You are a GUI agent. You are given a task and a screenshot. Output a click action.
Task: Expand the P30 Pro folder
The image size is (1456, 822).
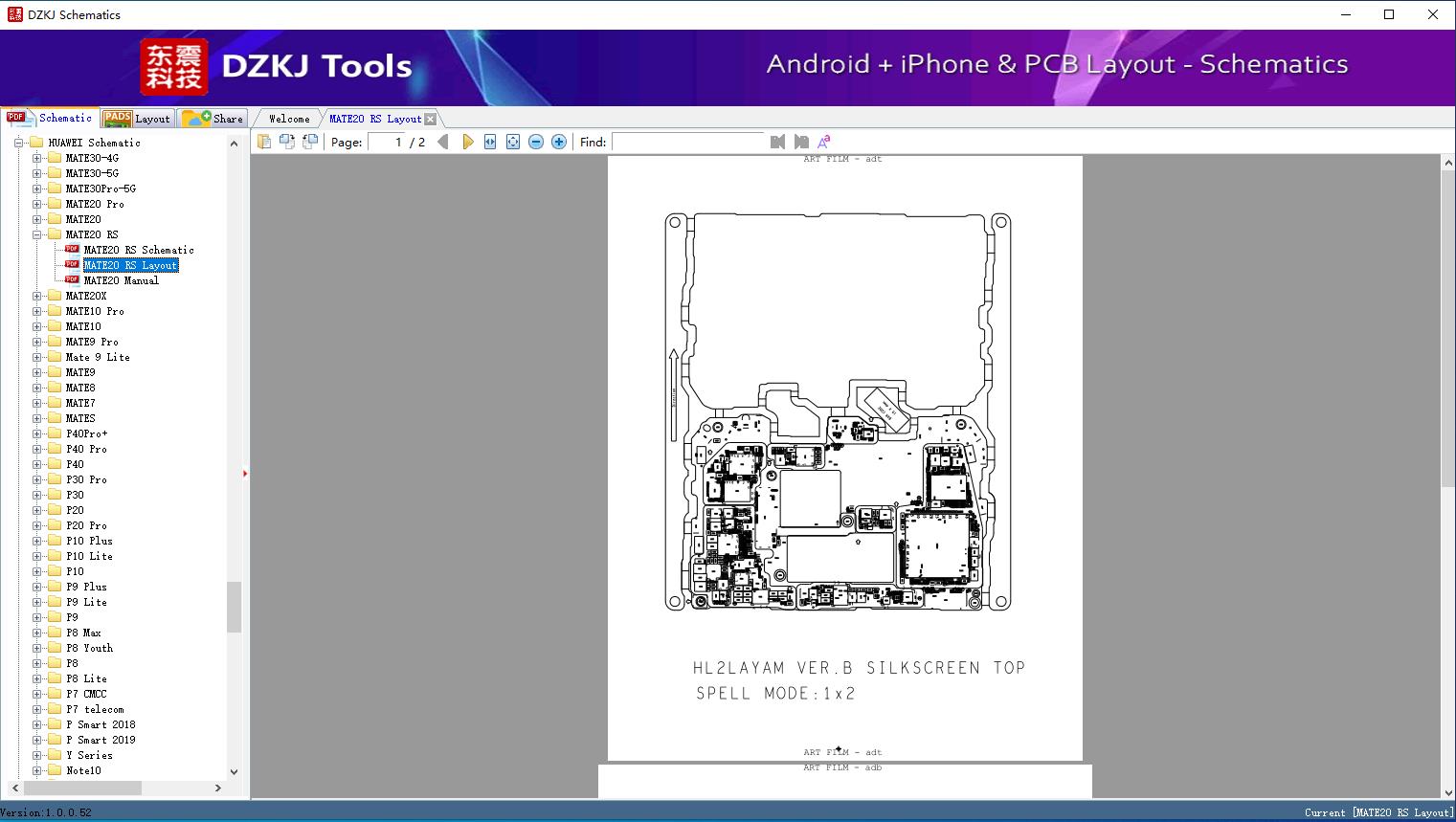36,479
